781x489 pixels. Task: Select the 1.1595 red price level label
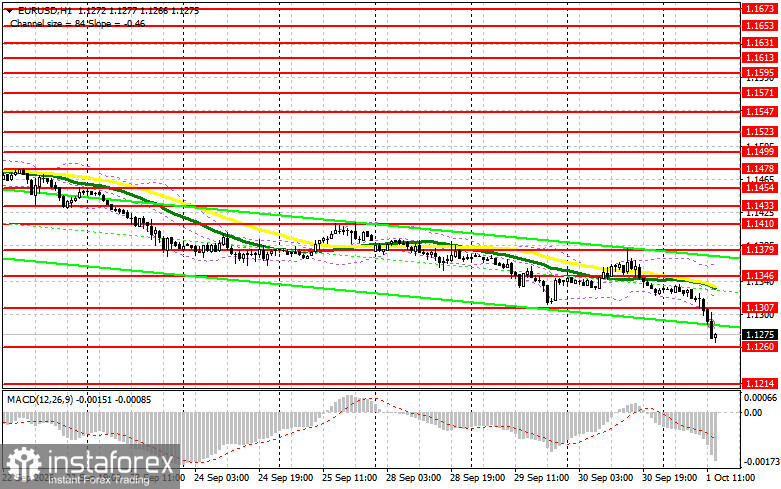[x=760, y=73]
